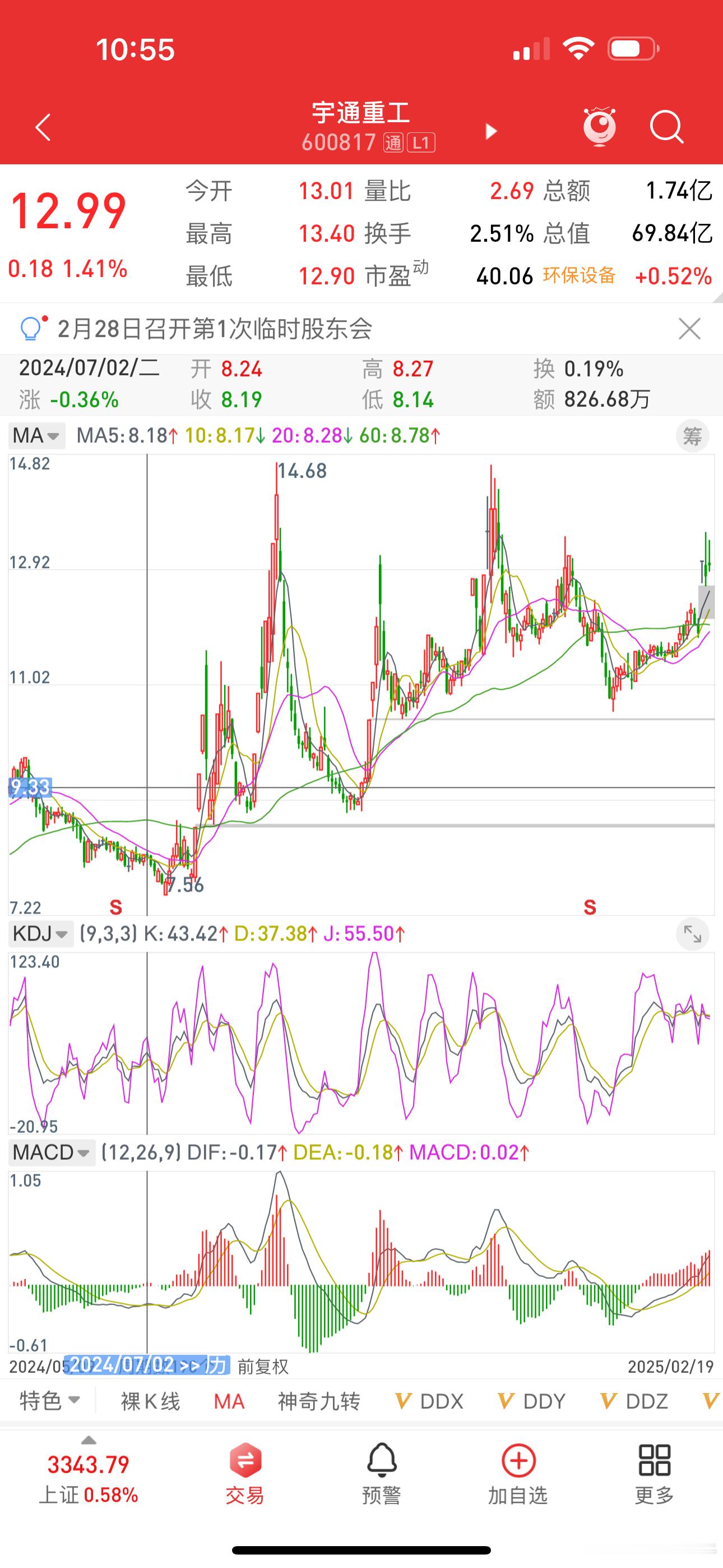723x1568 pixels.
Task: Open the KDJ indicator dropdown
Action: pos(41,934)
